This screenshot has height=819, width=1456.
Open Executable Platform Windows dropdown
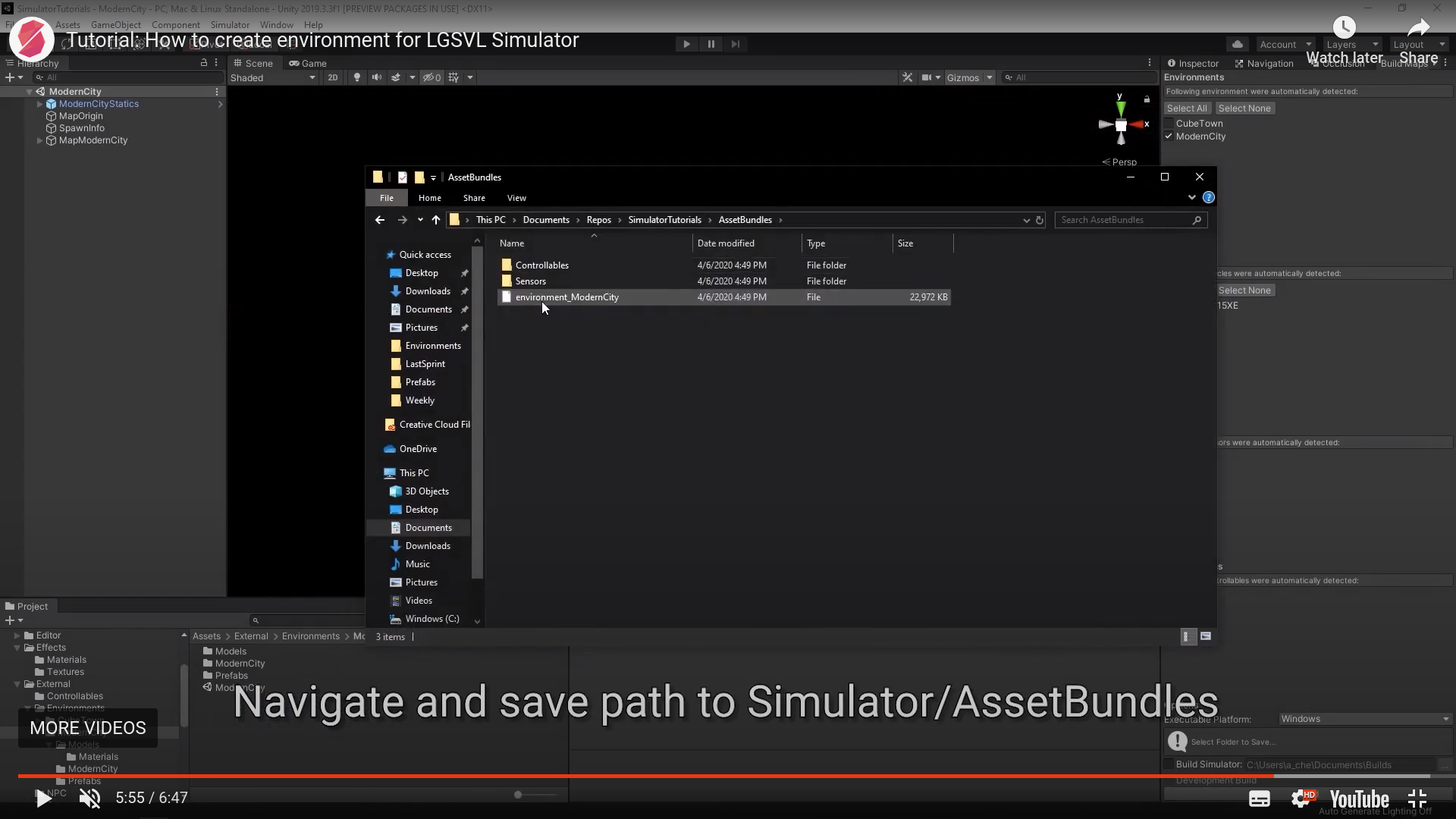[1365, 719]
